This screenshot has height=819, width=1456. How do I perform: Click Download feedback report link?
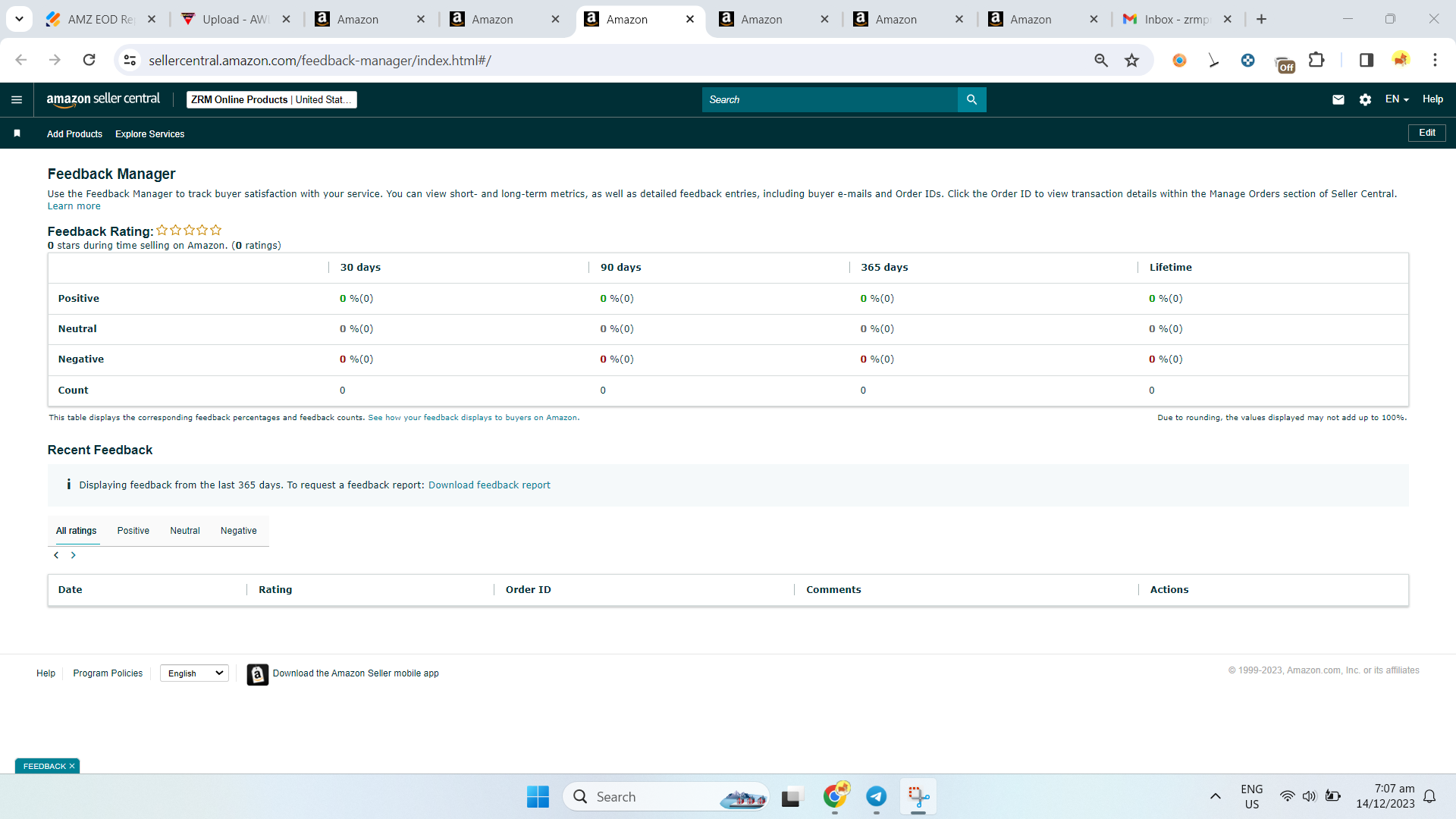click(489, 485)
